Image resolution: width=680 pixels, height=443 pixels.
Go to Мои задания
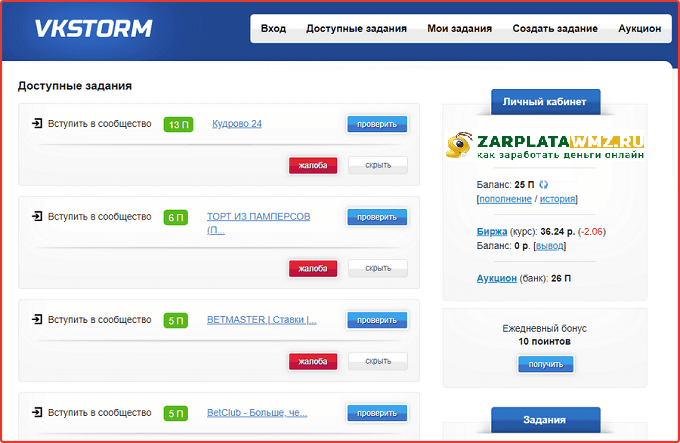(460, 29)
